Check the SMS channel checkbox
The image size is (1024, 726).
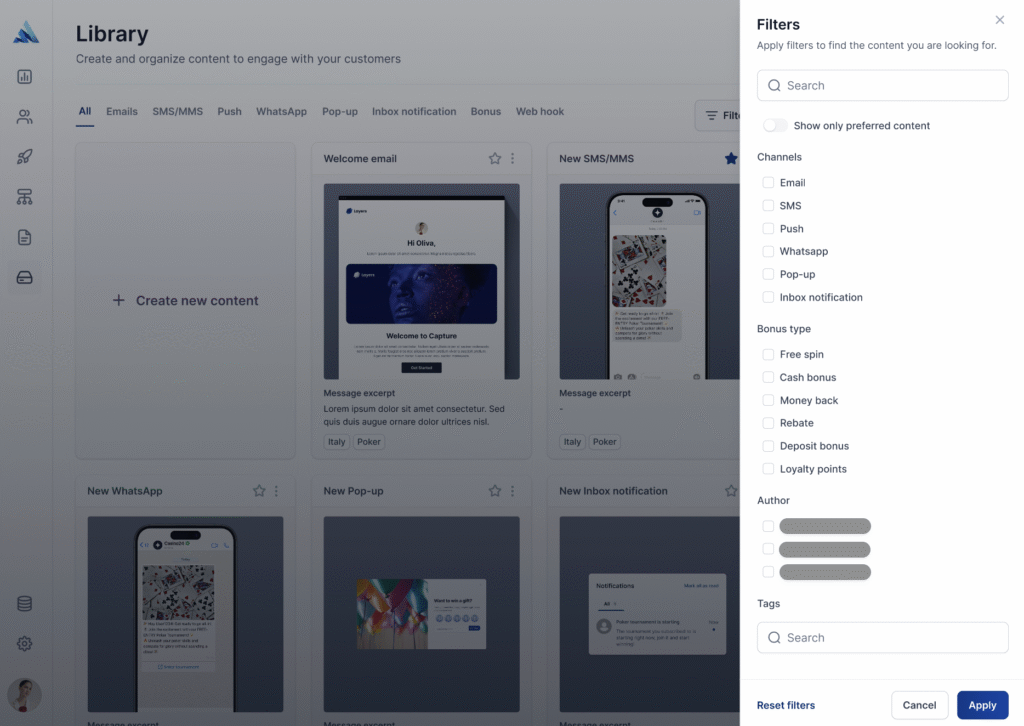click(x=768, y=205)
